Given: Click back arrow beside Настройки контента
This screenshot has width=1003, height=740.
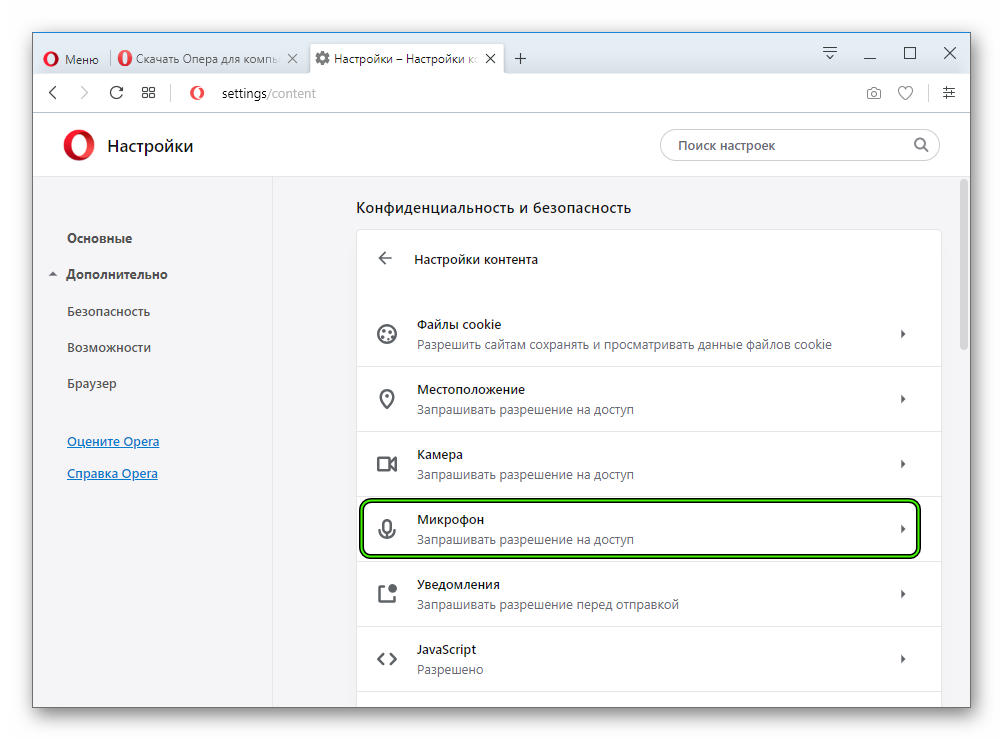Looking at the screenshot, I should pyautogui.click(x=385, y=258).
